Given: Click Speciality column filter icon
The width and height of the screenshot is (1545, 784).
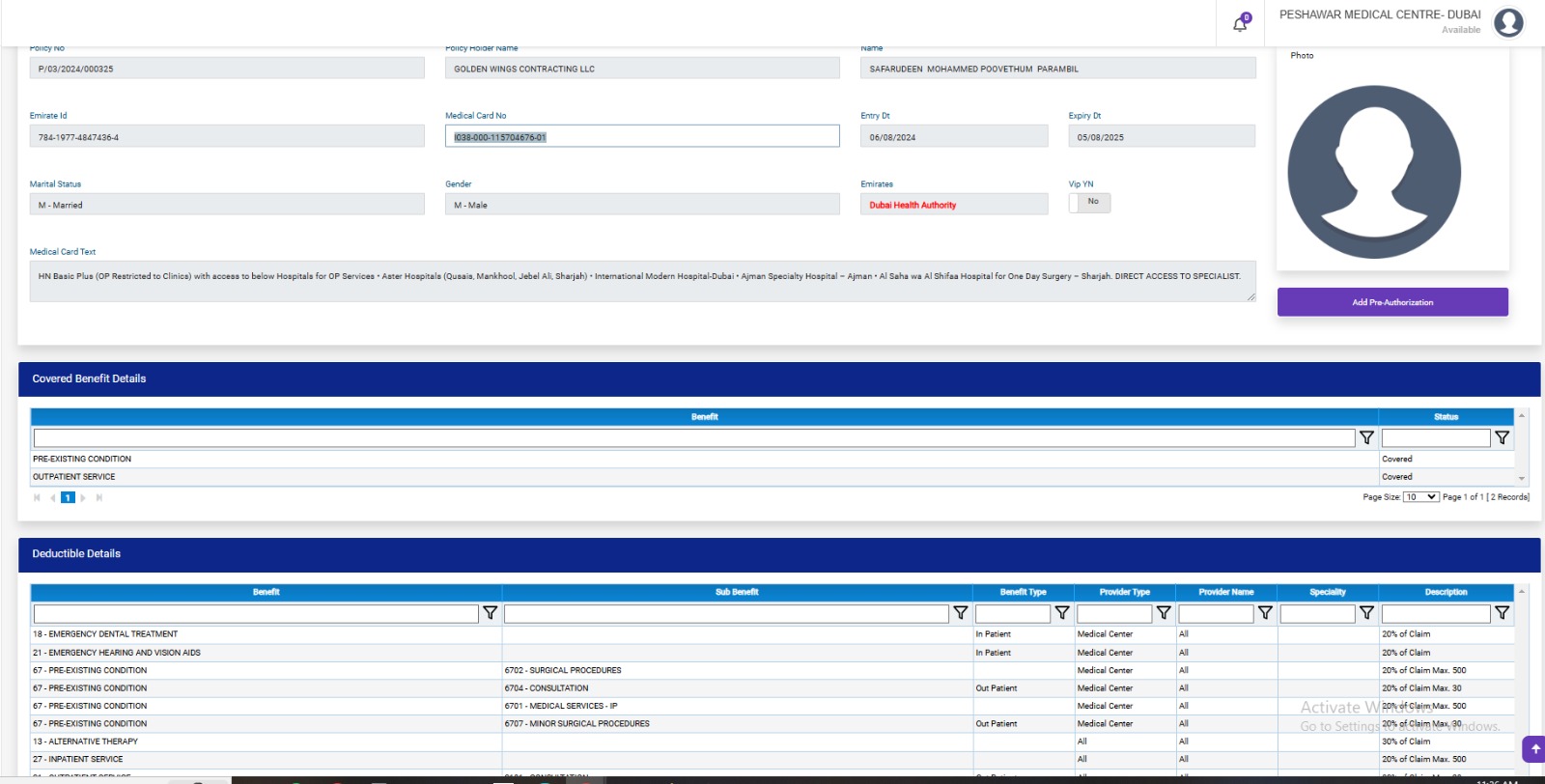Looking at the screenshot, I should 1366,613.
